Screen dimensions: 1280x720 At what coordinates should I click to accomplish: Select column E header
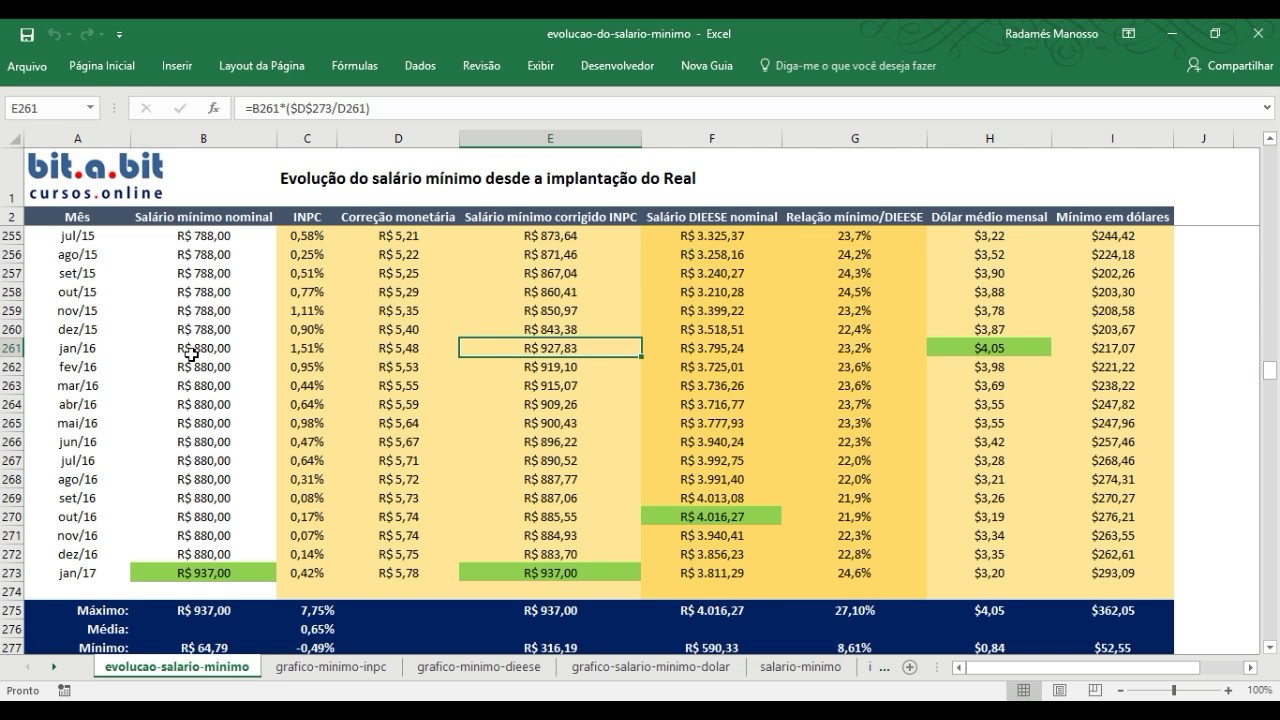coord(550,139)
